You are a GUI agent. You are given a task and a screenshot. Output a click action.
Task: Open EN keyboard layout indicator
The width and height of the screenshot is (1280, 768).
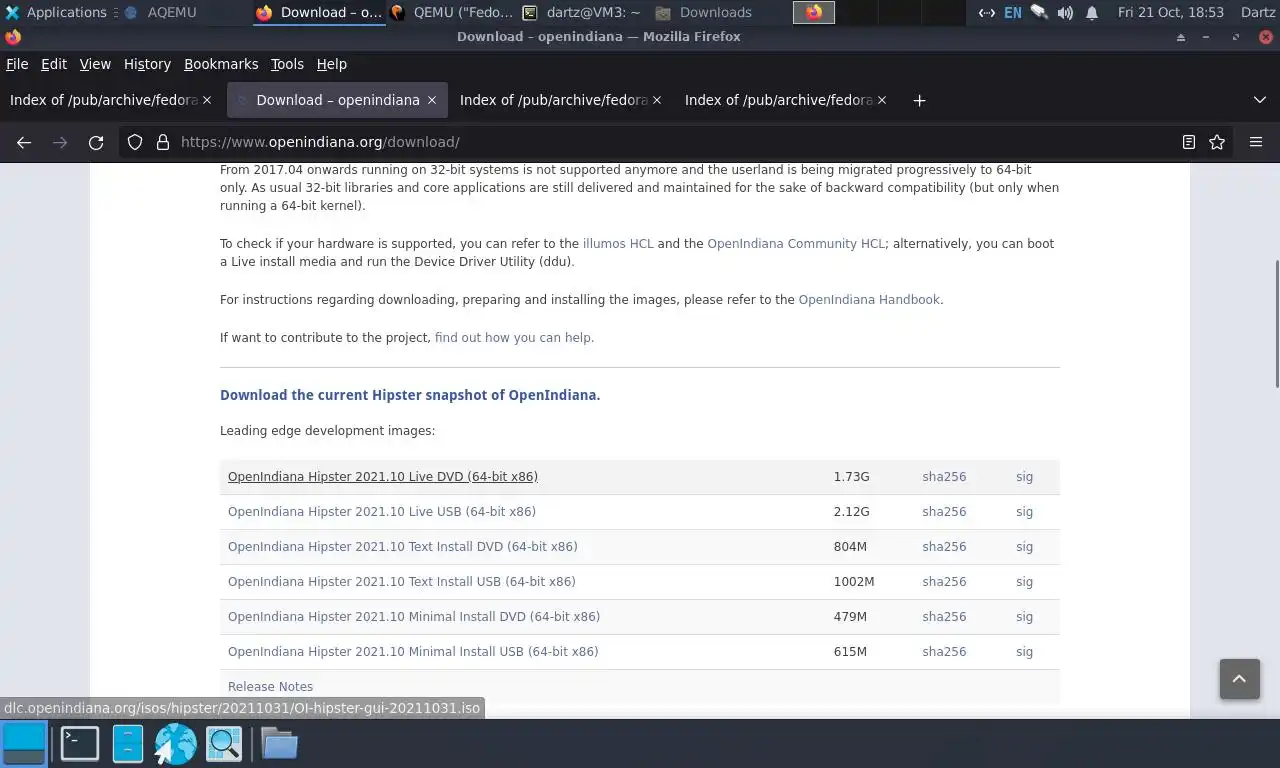(x=1013, y=12)
